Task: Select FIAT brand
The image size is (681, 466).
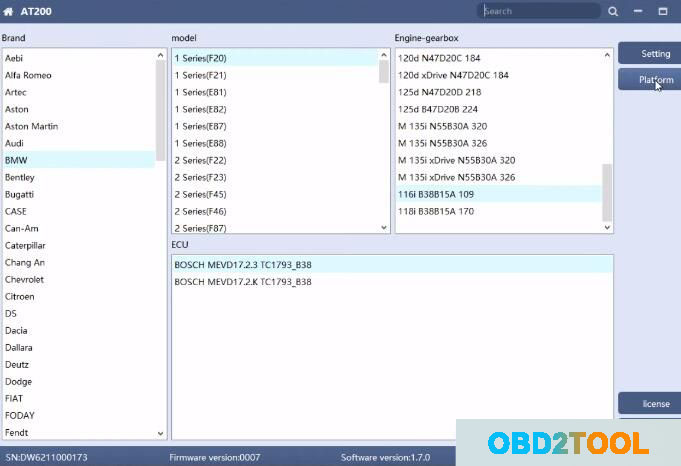Action: click(79, 398)
